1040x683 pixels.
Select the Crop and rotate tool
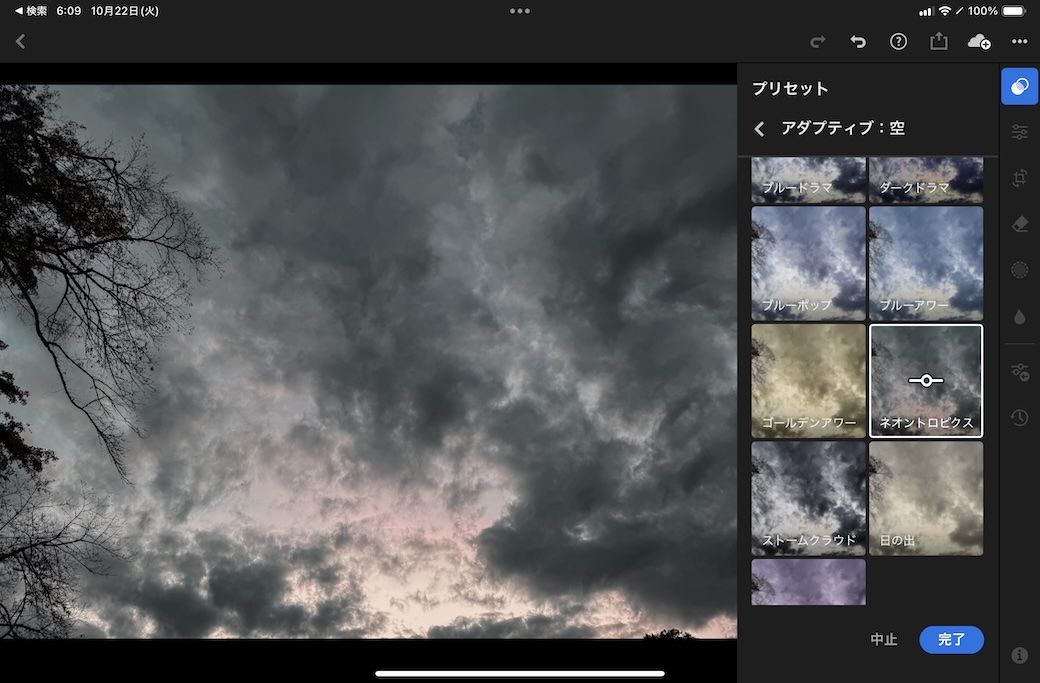click(x=1019, y=178)
